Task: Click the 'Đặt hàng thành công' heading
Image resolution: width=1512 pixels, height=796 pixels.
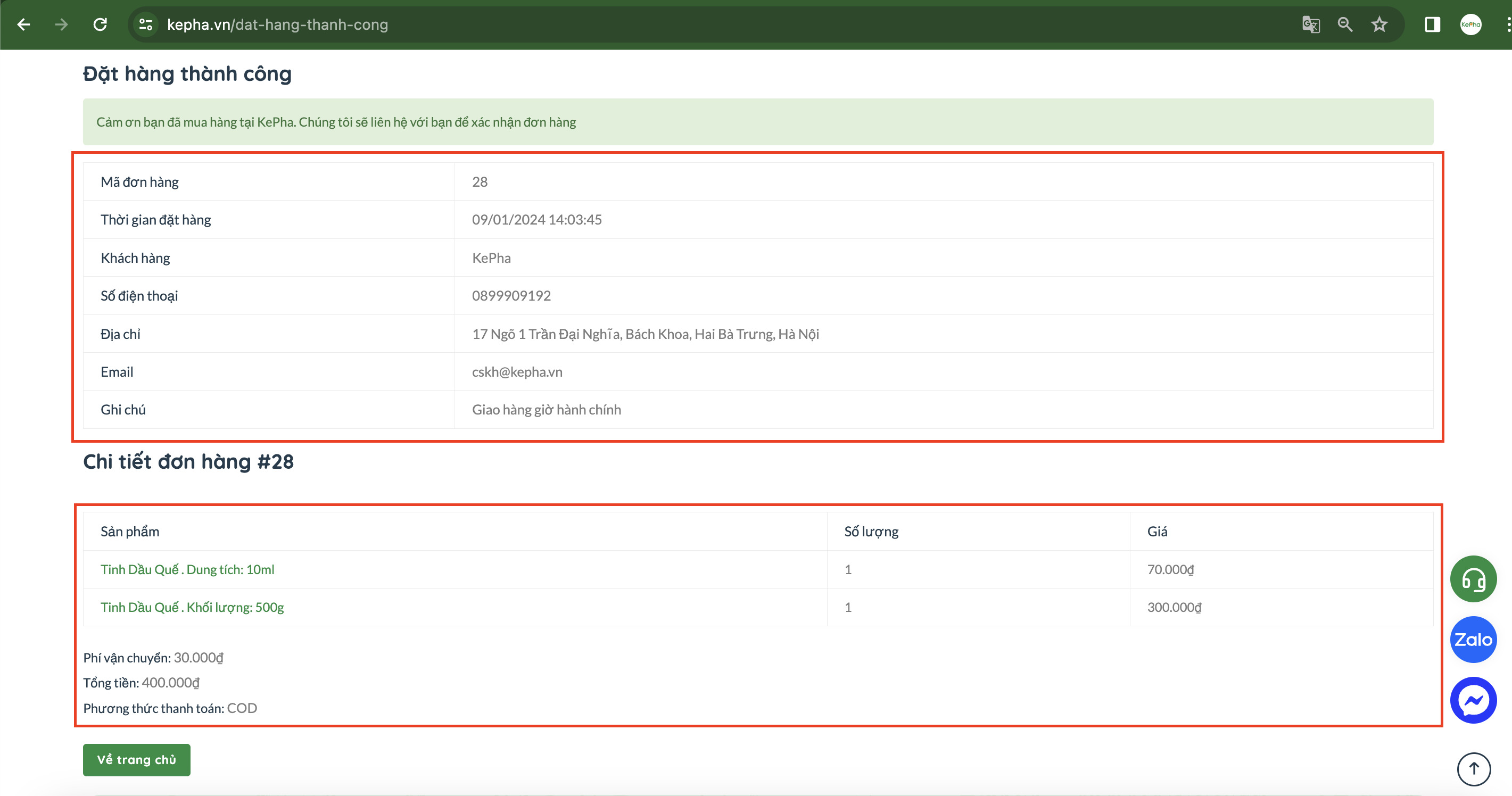Action: (x=187, y=74)
